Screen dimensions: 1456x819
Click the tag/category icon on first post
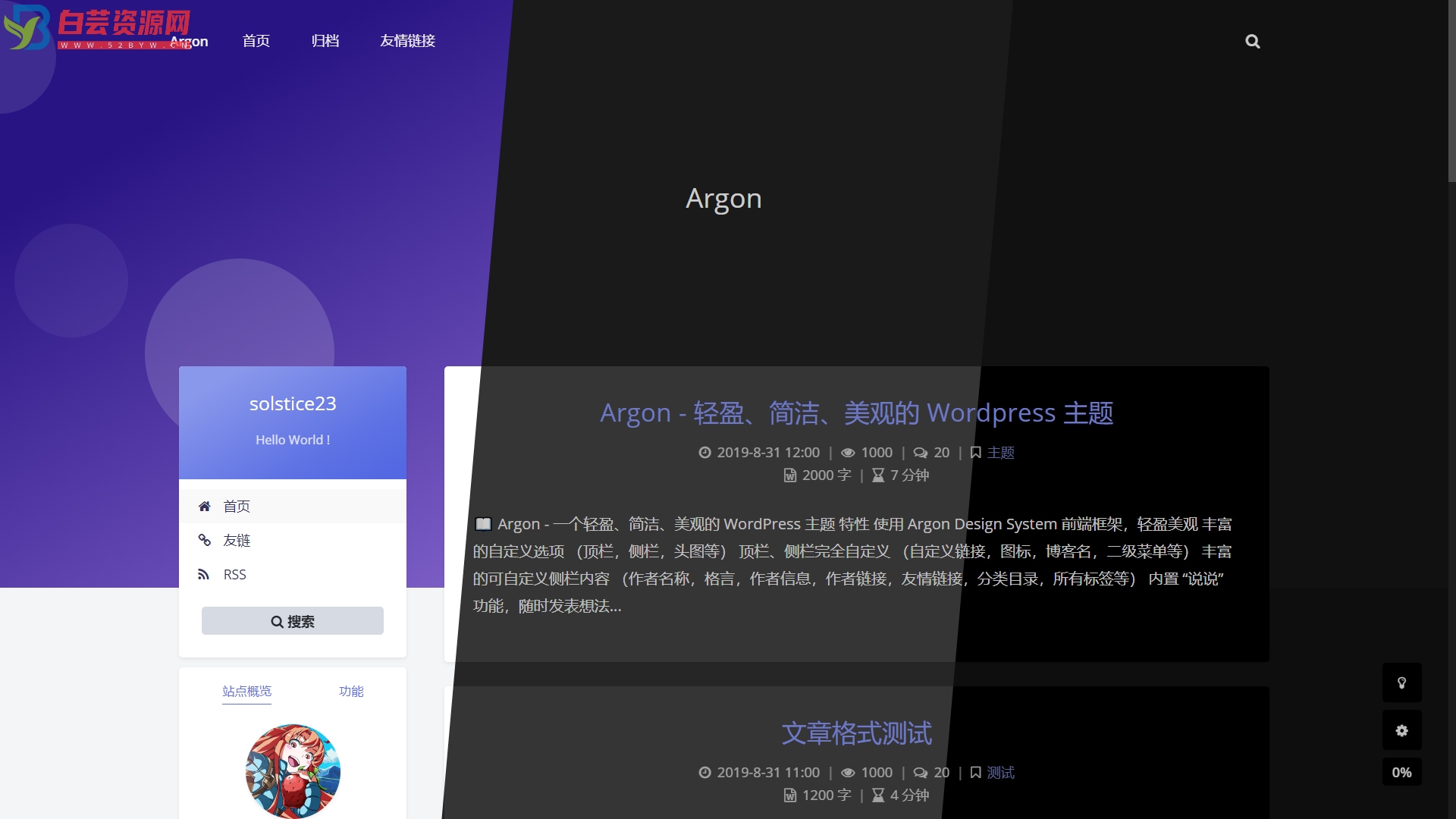(974, 452)
